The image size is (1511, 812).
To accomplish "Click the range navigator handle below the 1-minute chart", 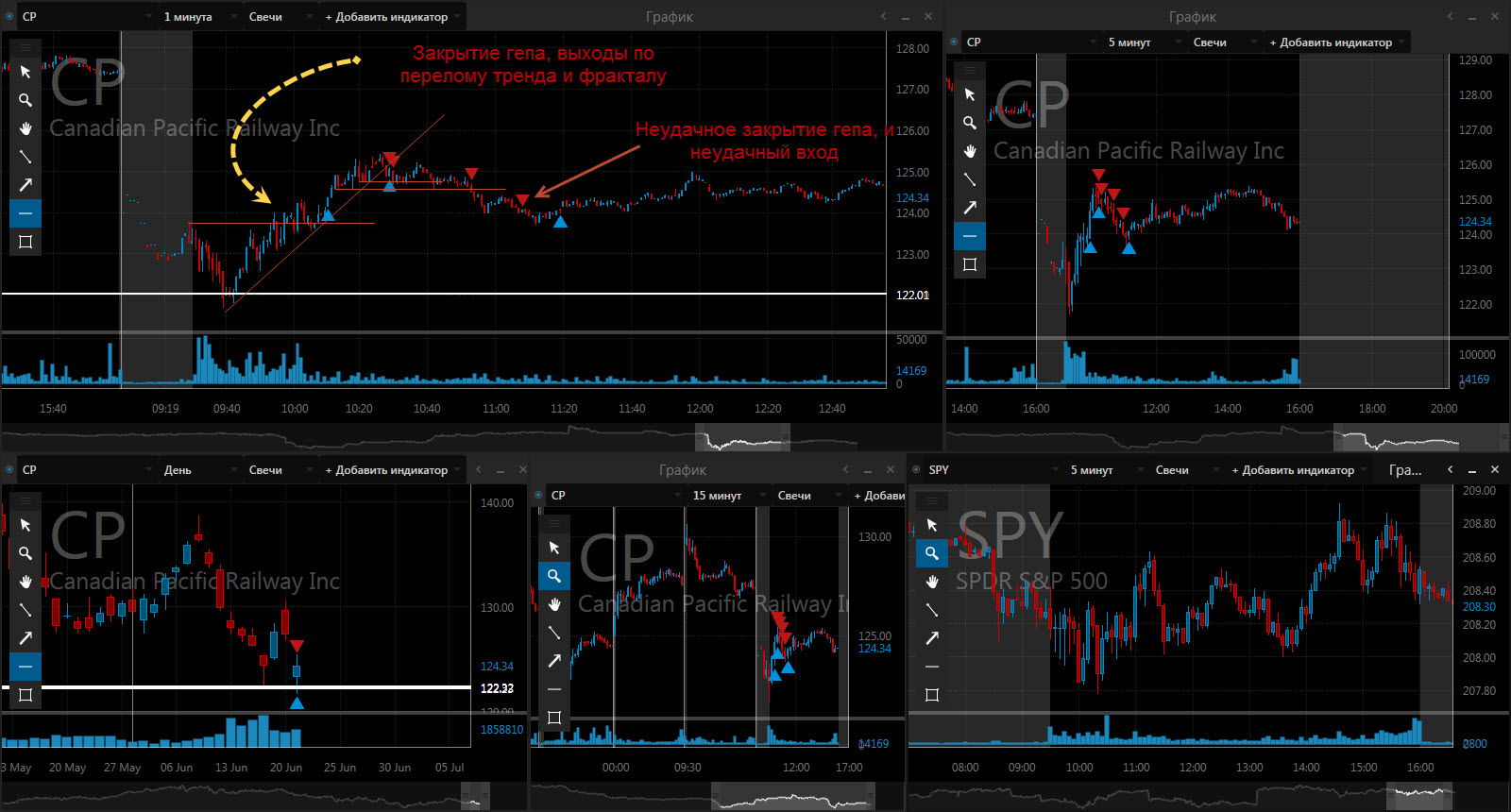I will tap(742, 440).
